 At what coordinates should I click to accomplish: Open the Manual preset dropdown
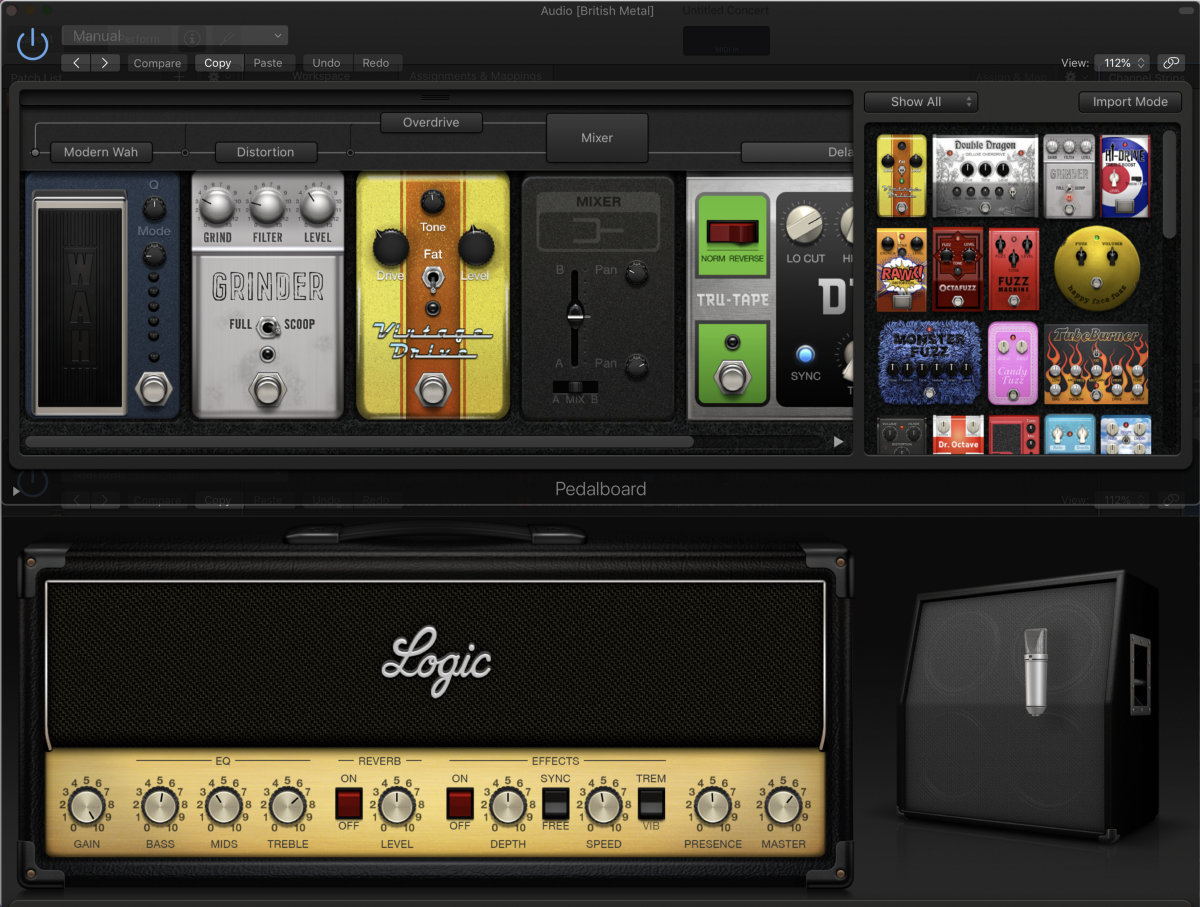pyautogui.click(x=175, y=36)
